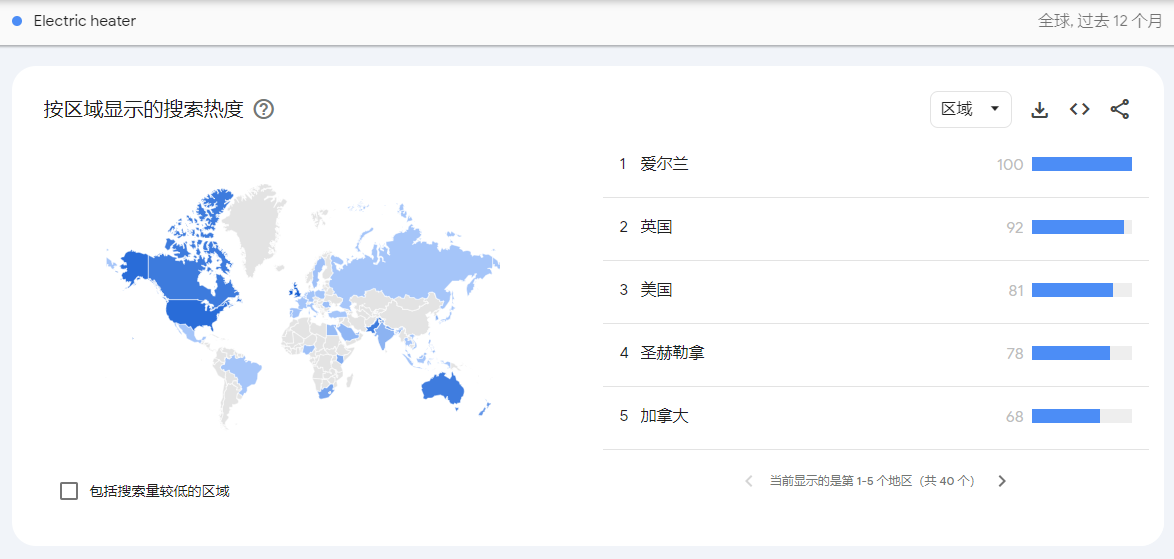The image size is (1174, 559).
Task: Click the help question mark icon
Action: (264, 109)
